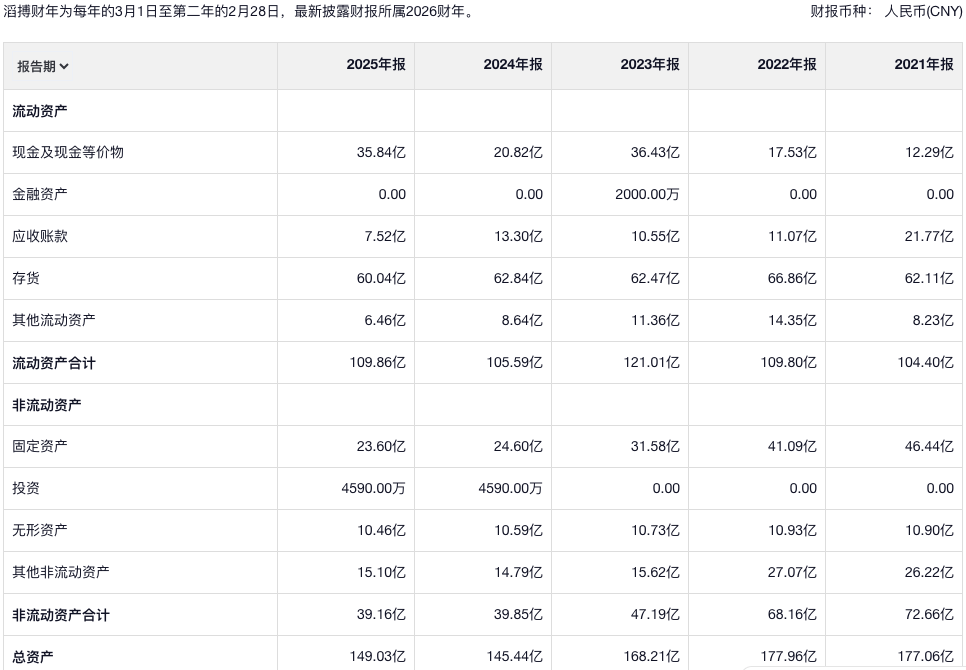Click the 流动资产 section heading

click(40, 111)
